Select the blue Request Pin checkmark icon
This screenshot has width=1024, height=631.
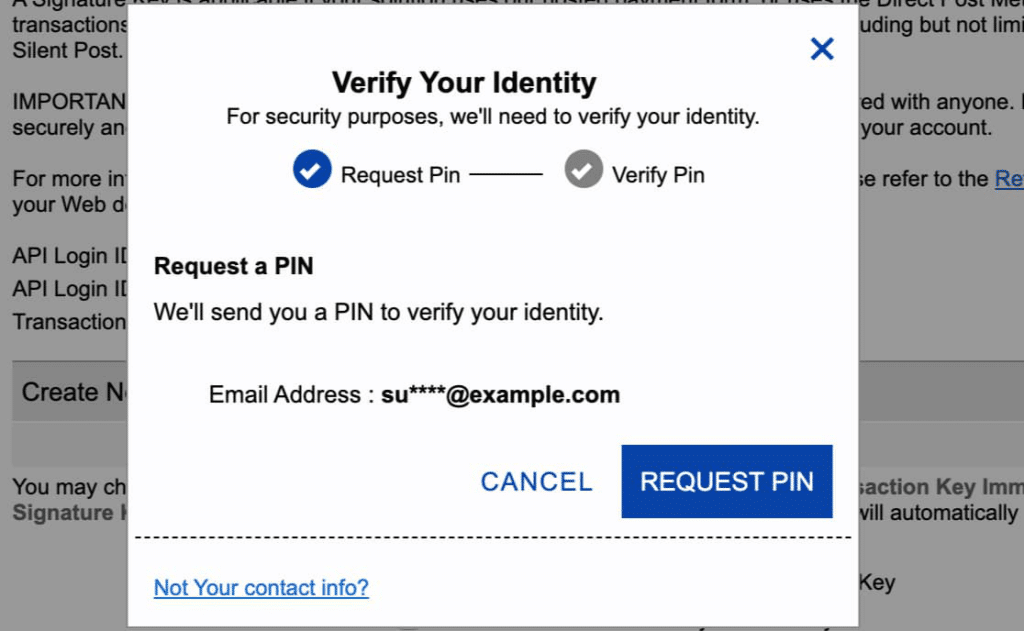311,170
